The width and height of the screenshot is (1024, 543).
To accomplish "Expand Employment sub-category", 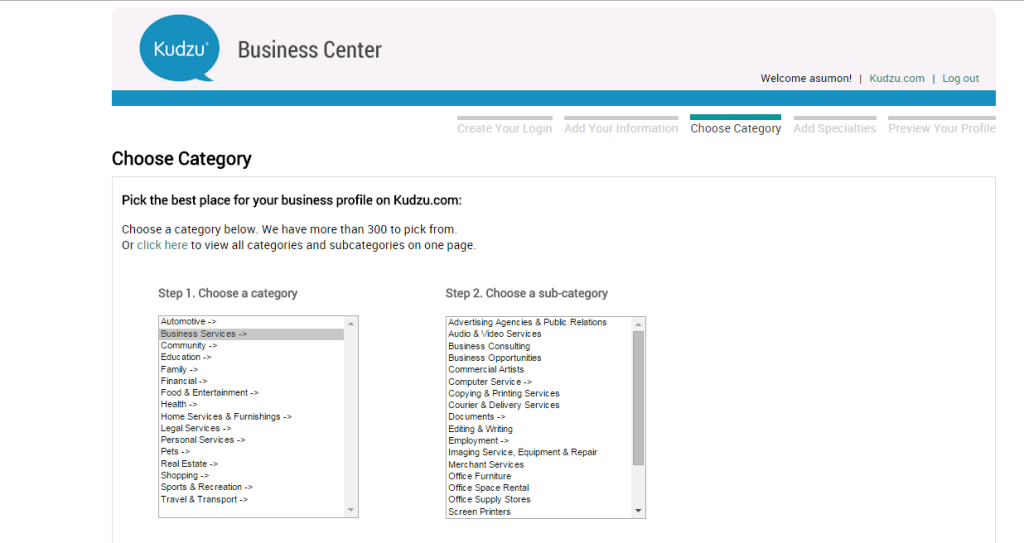I will [539, 441].
